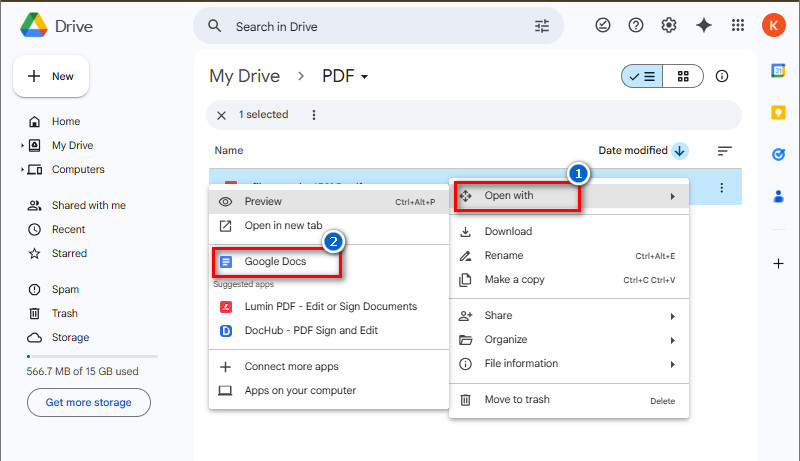Click the 566.7 MB of 15 GB used text
The image size is (800, 461).
(82, 371)
